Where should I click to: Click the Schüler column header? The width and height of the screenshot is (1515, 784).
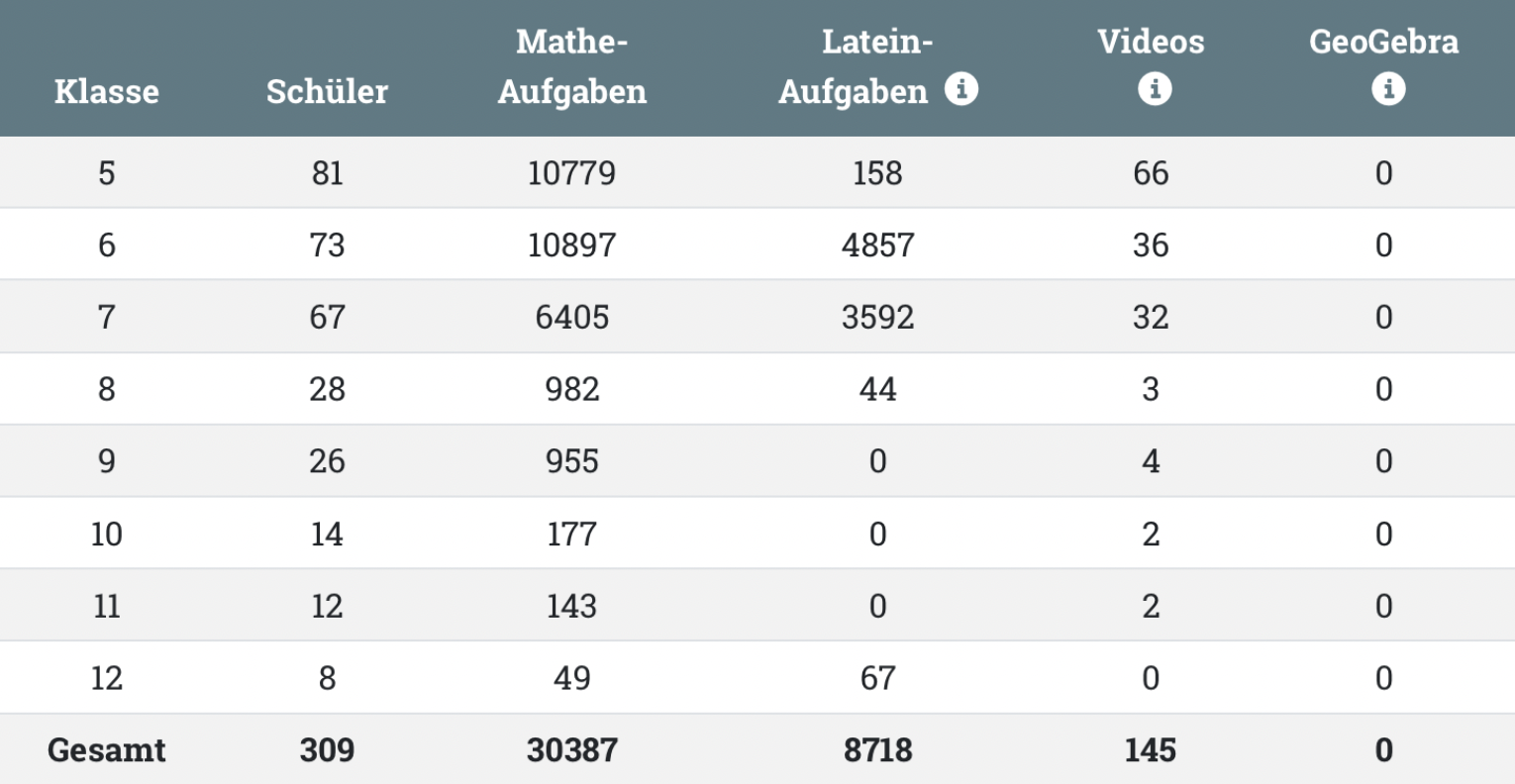pos(327,91)
